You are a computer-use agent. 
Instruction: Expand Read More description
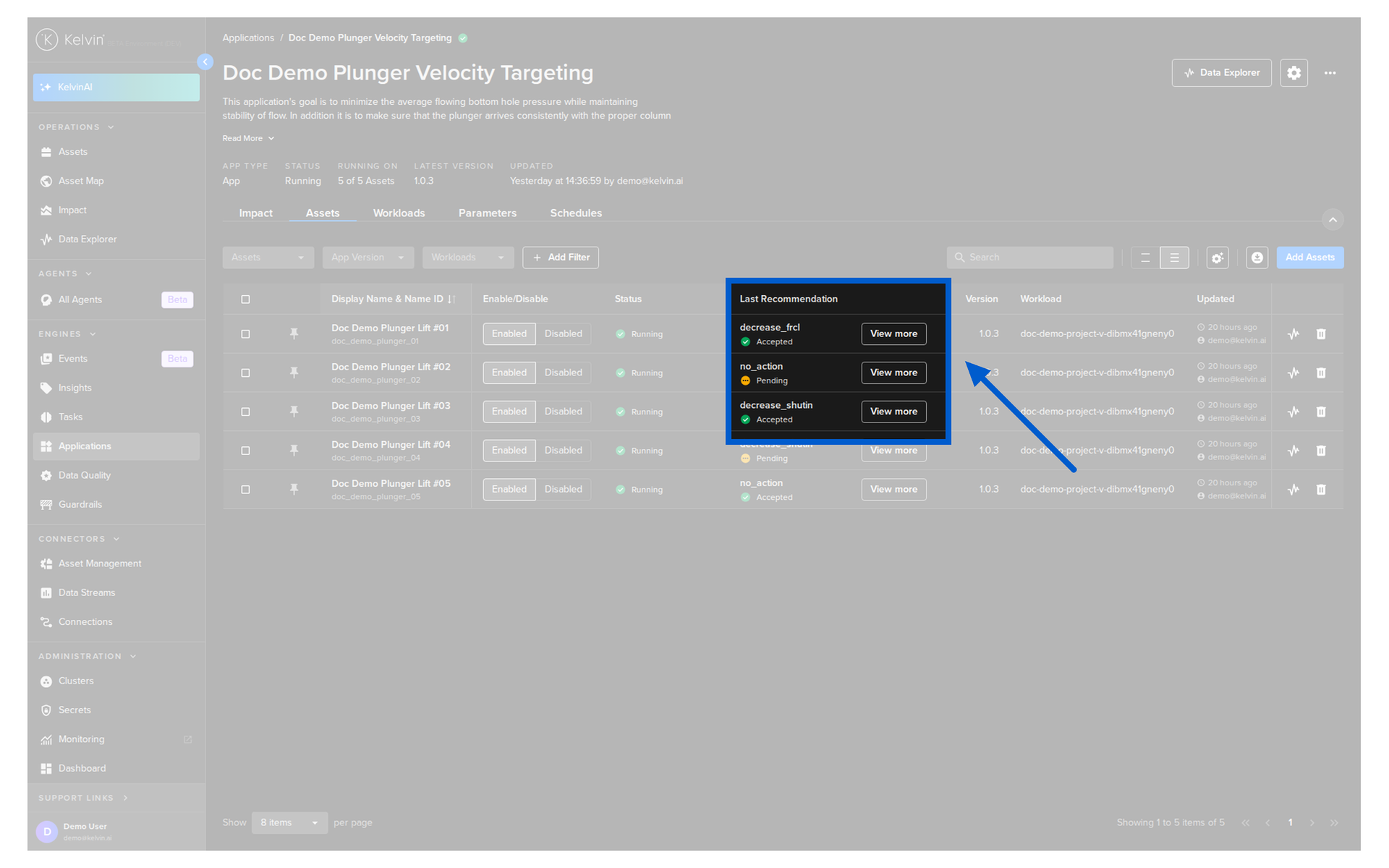click(x=248, y=139)
